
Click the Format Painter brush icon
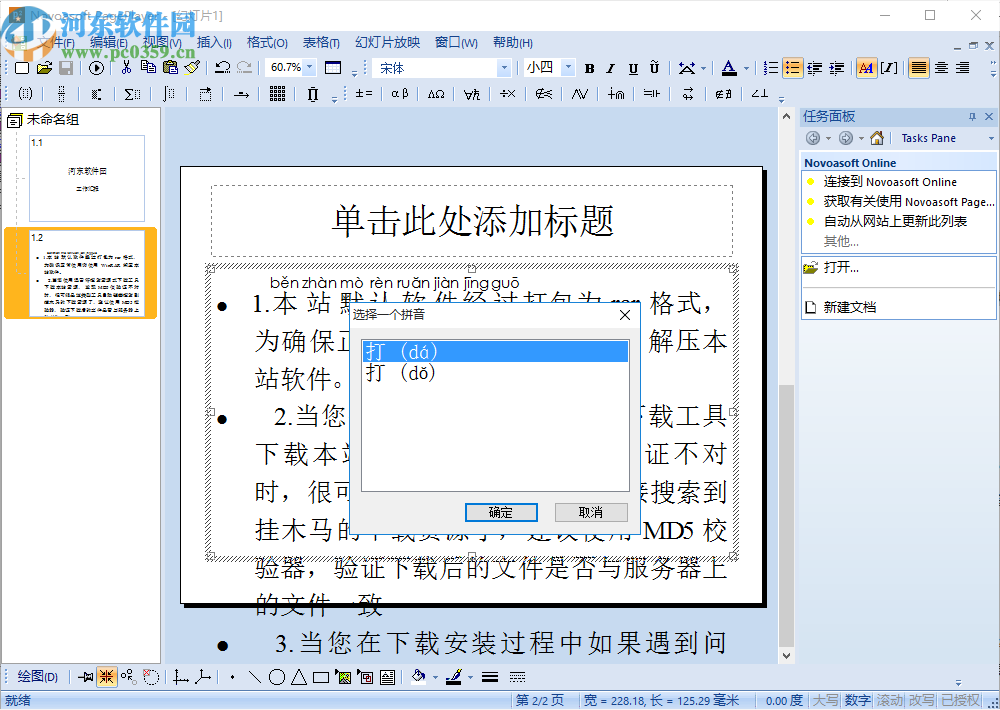[x=194, y=67]
